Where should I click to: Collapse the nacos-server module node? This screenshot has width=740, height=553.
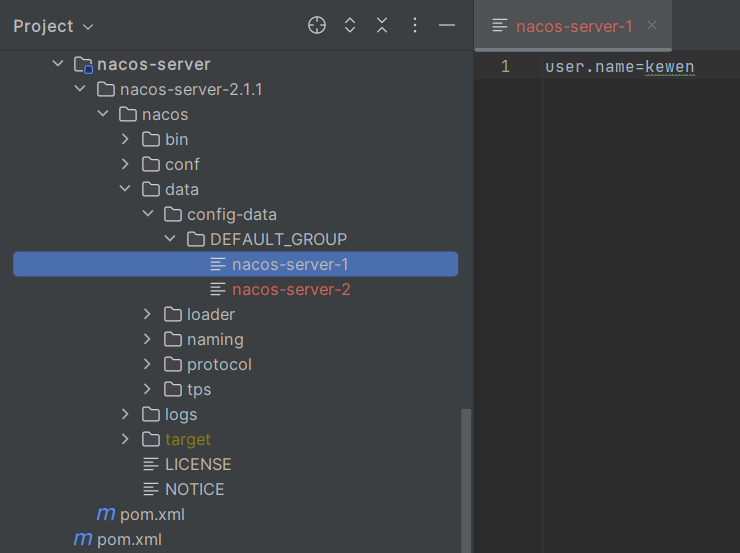click(x=58, y=63)
